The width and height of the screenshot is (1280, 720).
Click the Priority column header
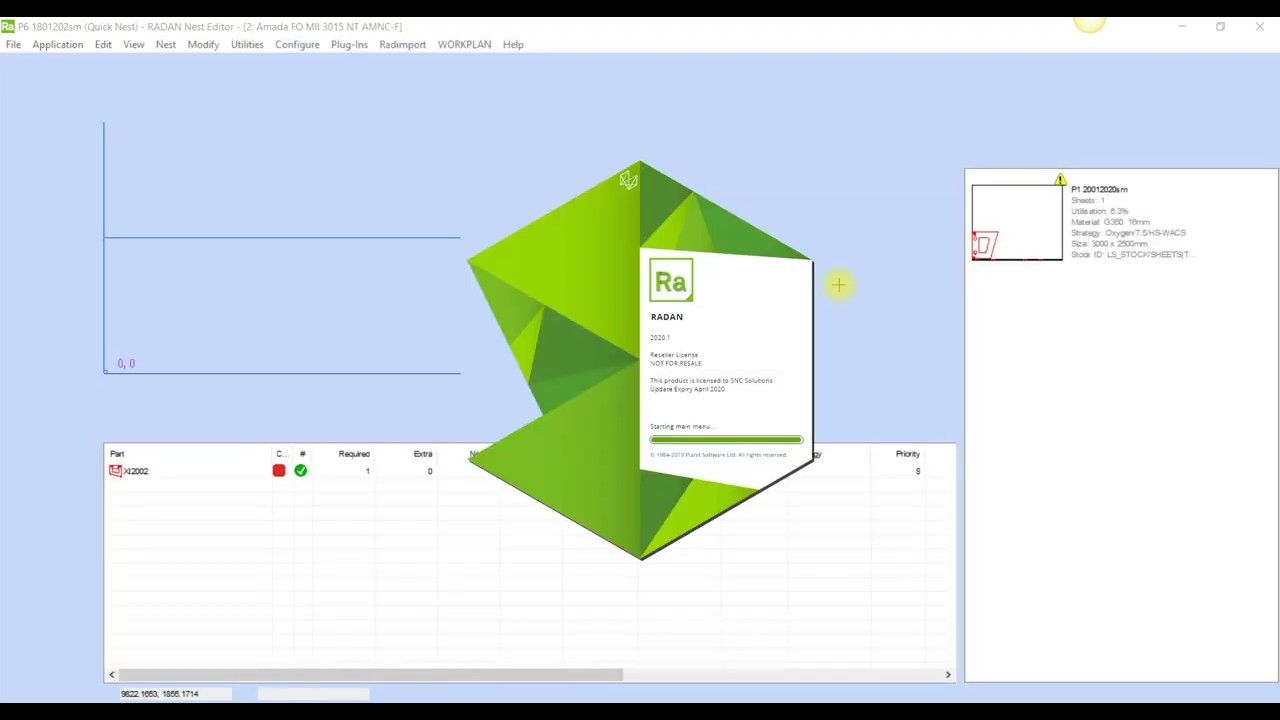click(x=907, y=454)
